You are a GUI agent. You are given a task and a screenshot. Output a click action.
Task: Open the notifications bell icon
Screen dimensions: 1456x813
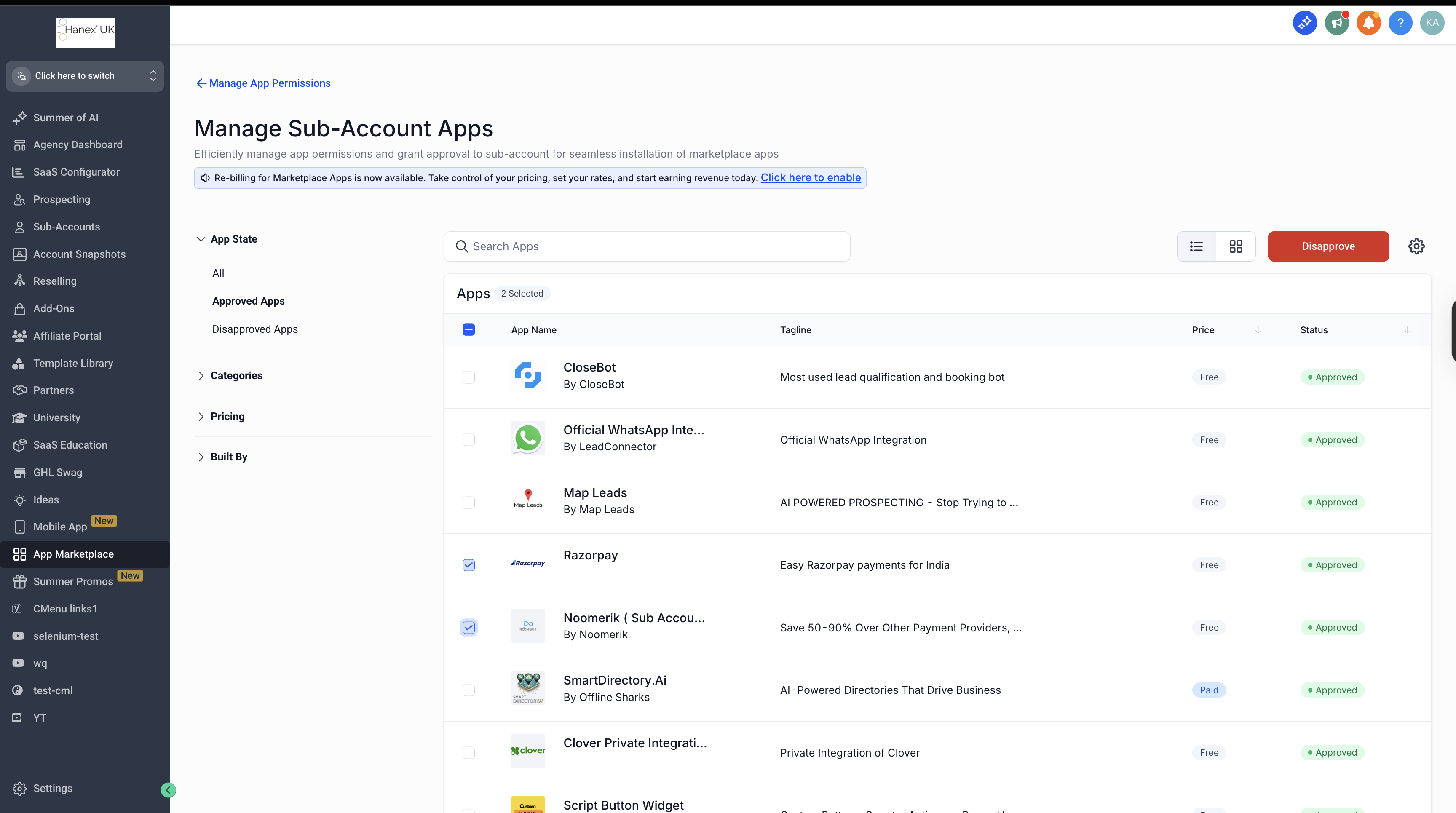(x=1368, y=23)
